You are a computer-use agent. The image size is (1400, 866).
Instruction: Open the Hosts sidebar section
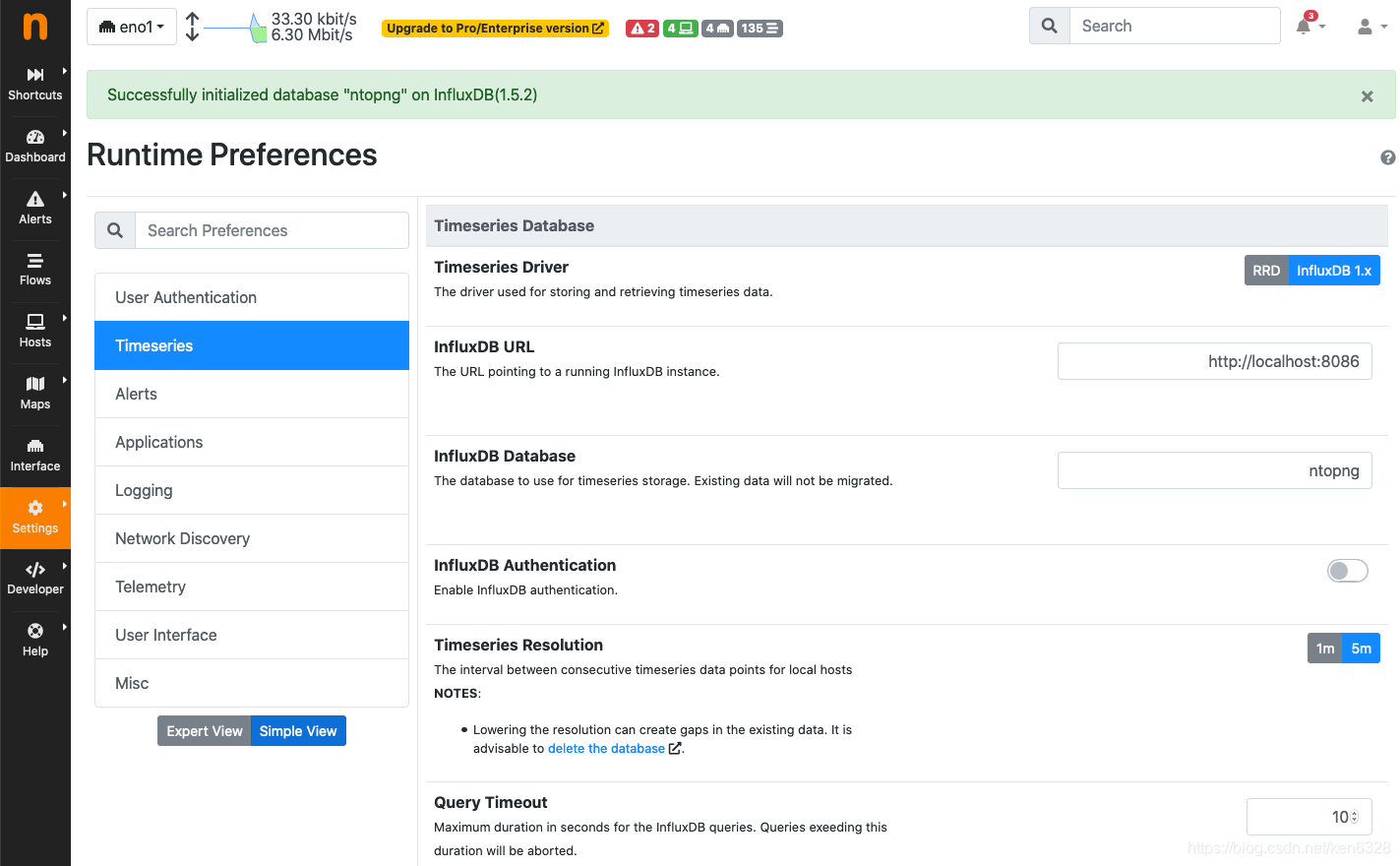tap(35, 330)
